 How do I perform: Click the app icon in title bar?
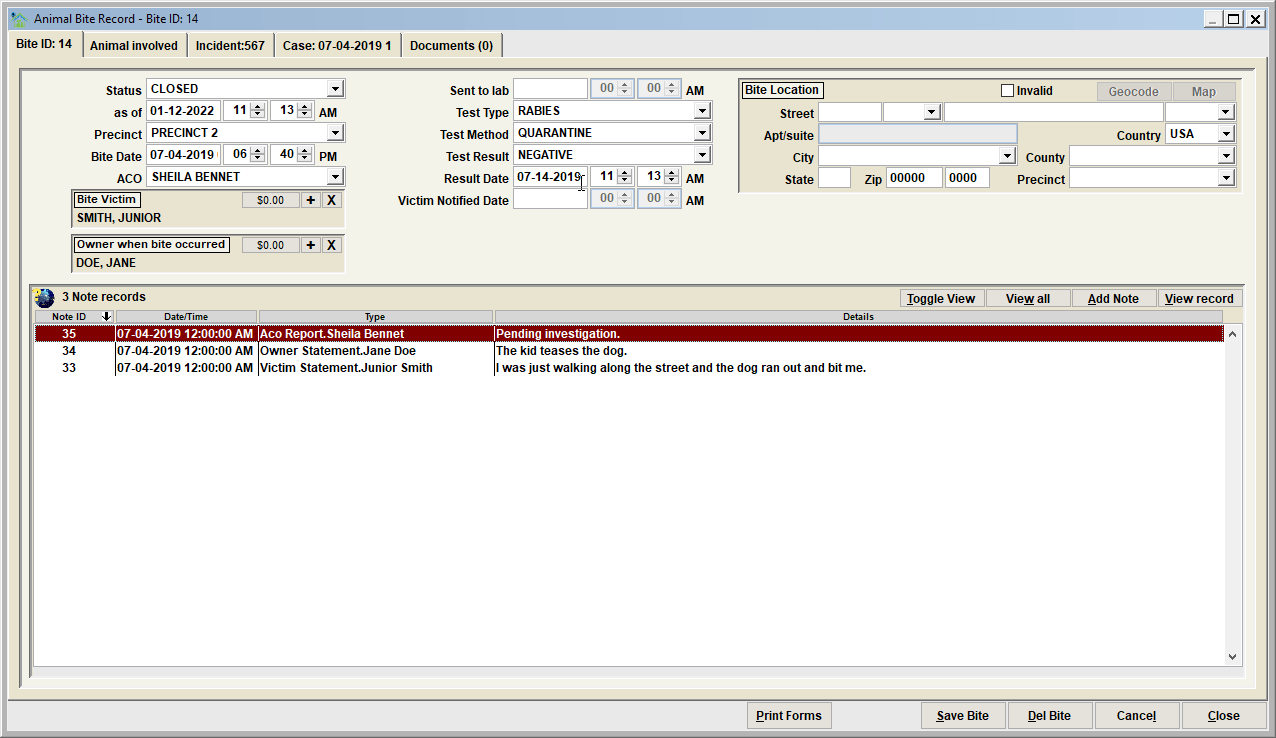[x=18, y=19]
